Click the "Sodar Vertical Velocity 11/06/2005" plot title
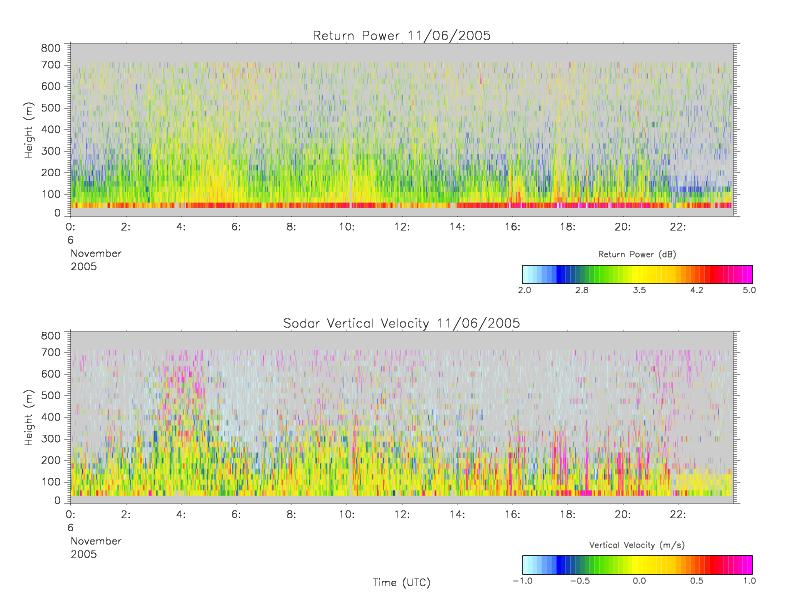The width and height of the screenshot is (791, 611). [x=402, y=323]
